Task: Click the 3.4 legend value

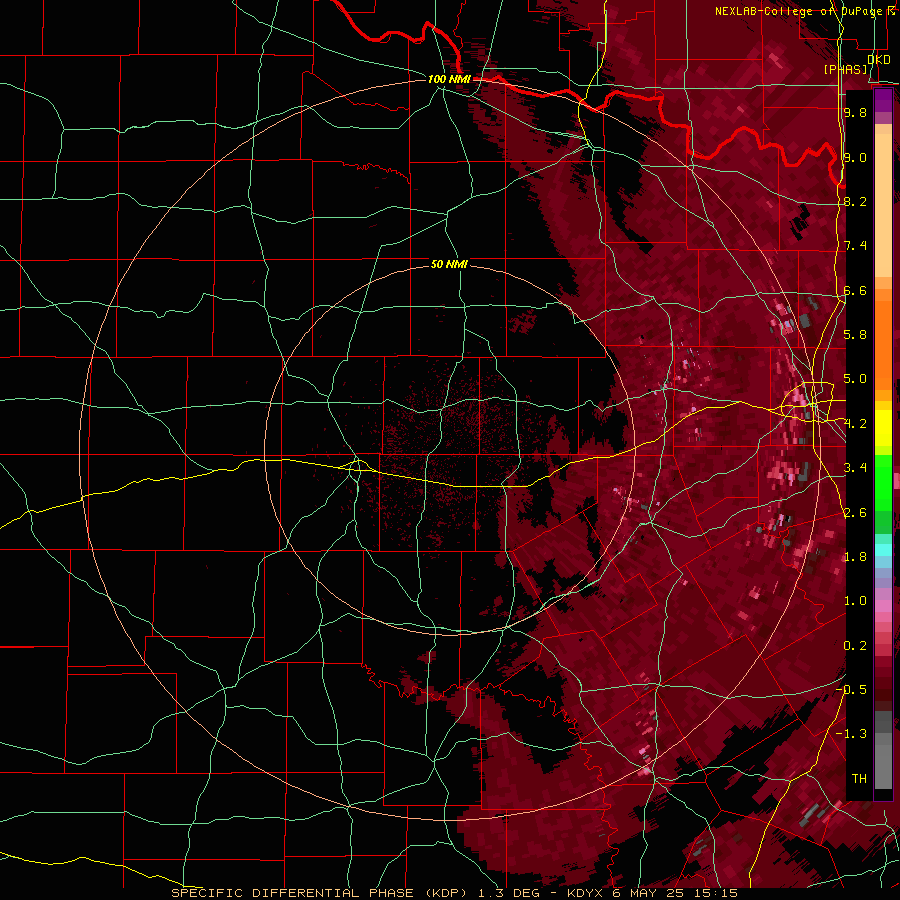Action: click(855, 468)
